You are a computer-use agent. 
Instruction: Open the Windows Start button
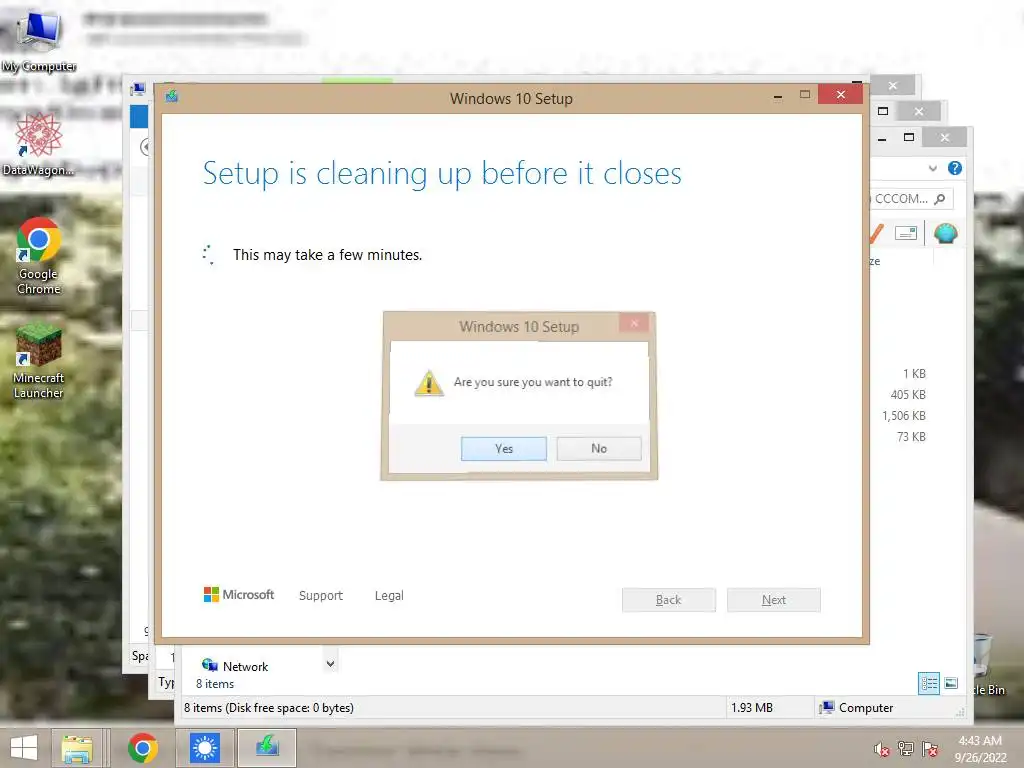pos(24,748)
